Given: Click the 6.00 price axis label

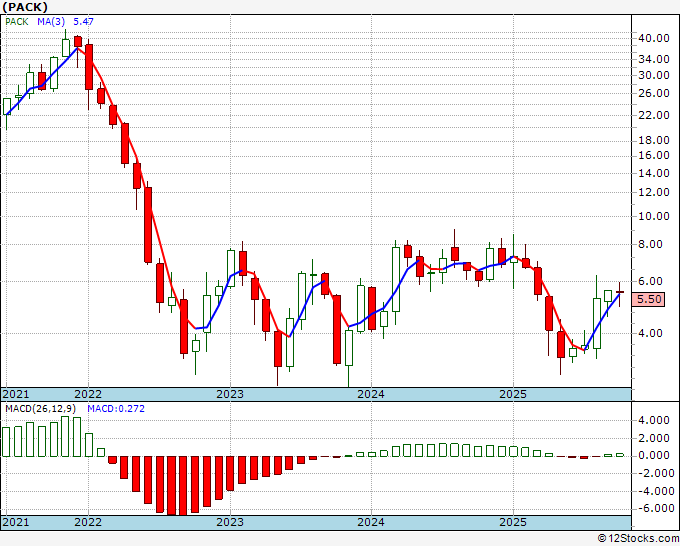Looking at the screenshot, I should click(650, 281).
